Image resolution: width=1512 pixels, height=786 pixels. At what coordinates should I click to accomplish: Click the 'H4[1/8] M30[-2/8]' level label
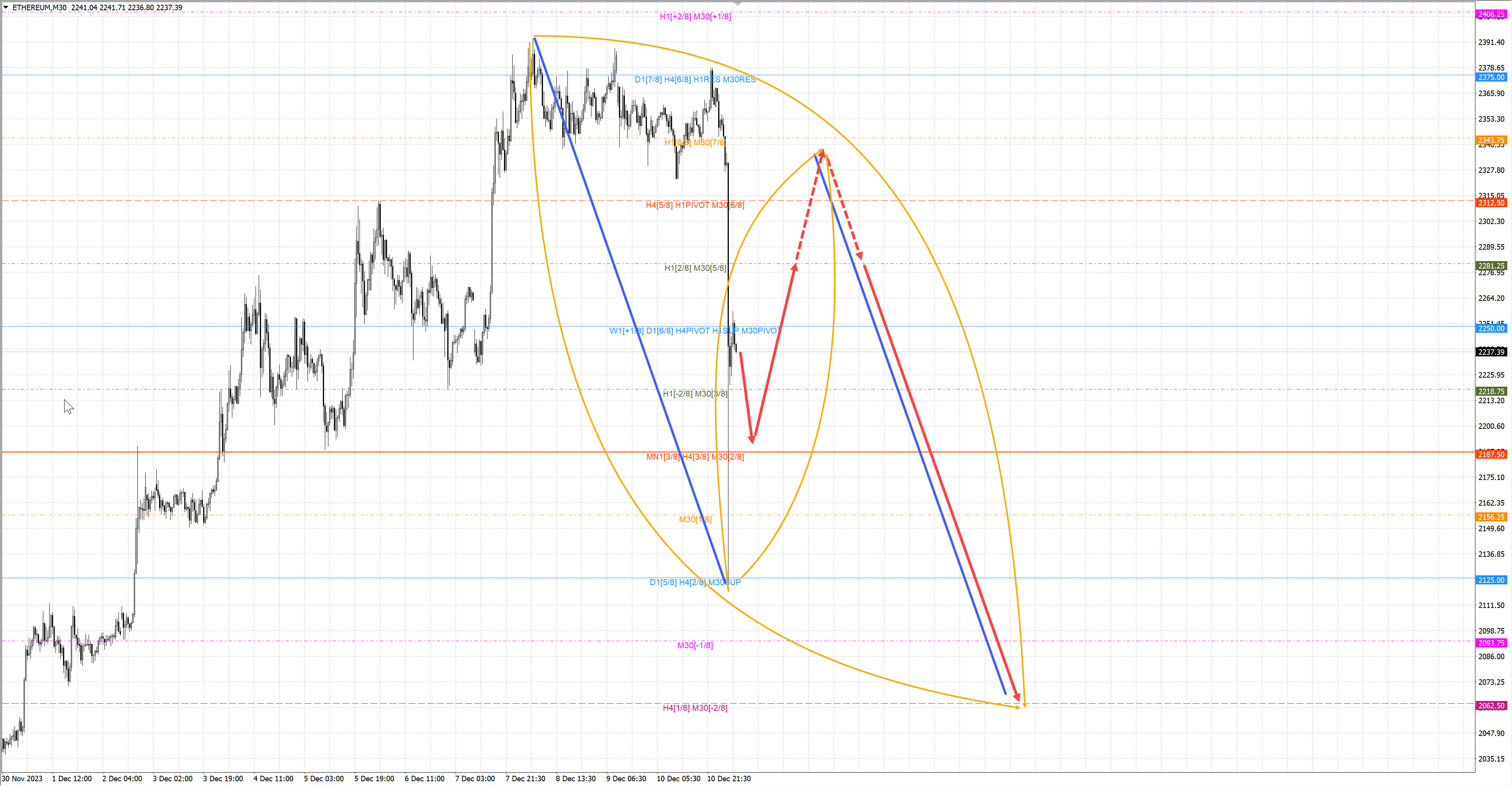(695, 708)
